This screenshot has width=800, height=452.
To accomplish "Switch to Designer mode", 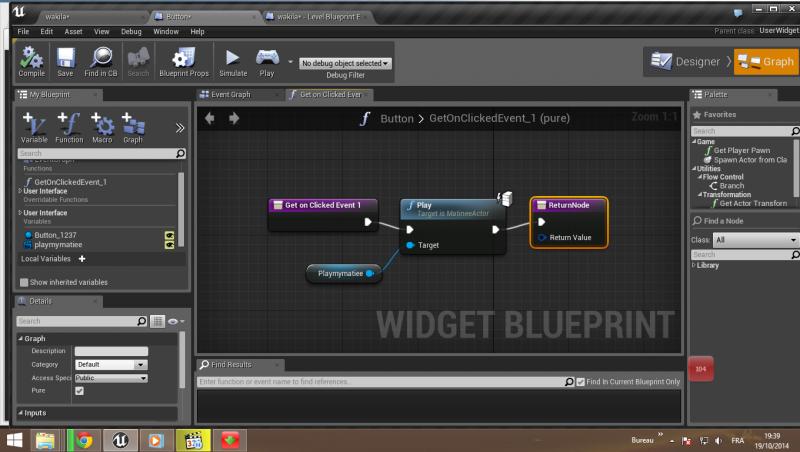I will pos(686,62).
